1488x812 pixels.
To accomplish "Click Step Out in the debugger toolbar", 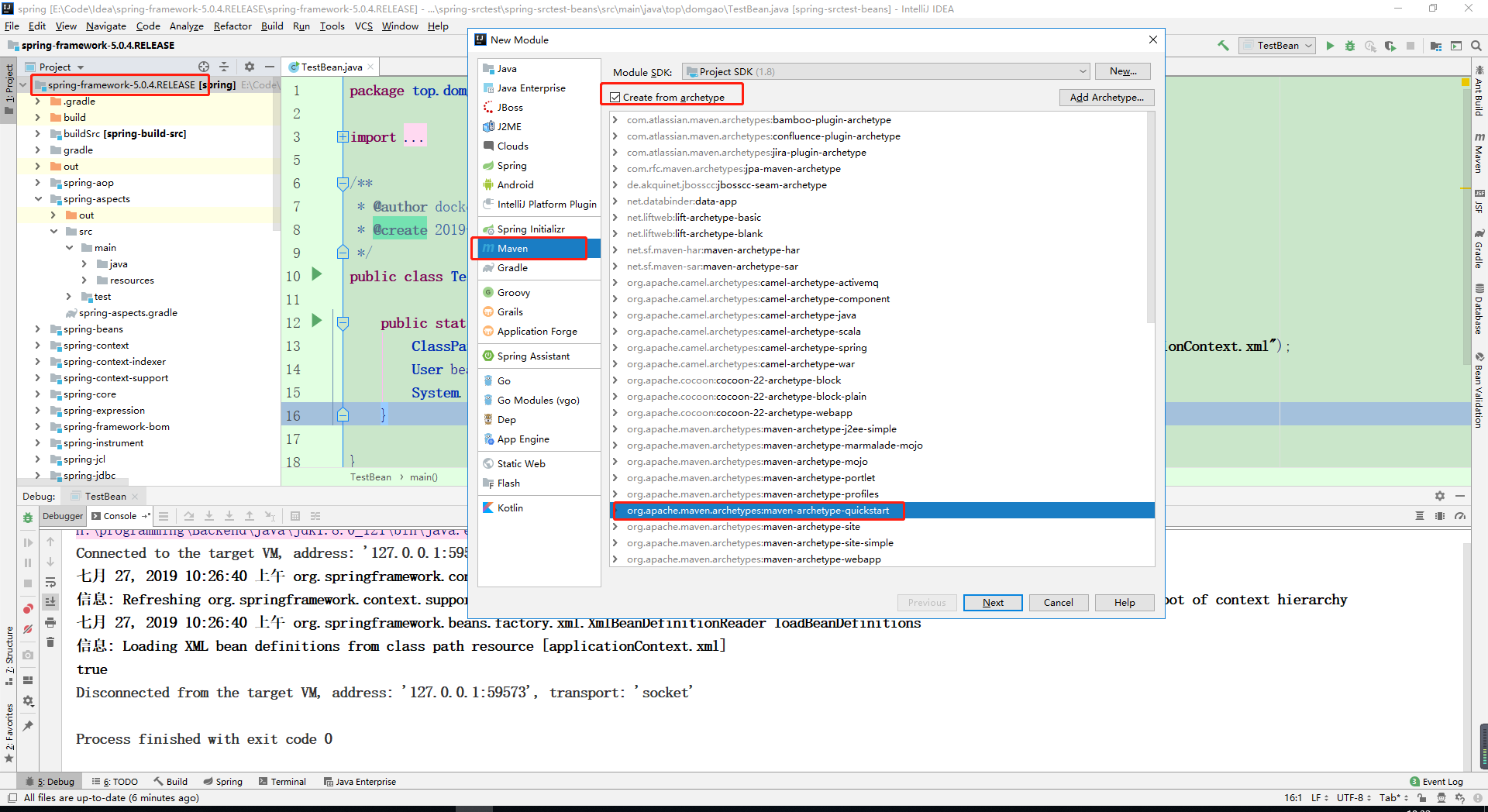I will (x=250, y=516).
